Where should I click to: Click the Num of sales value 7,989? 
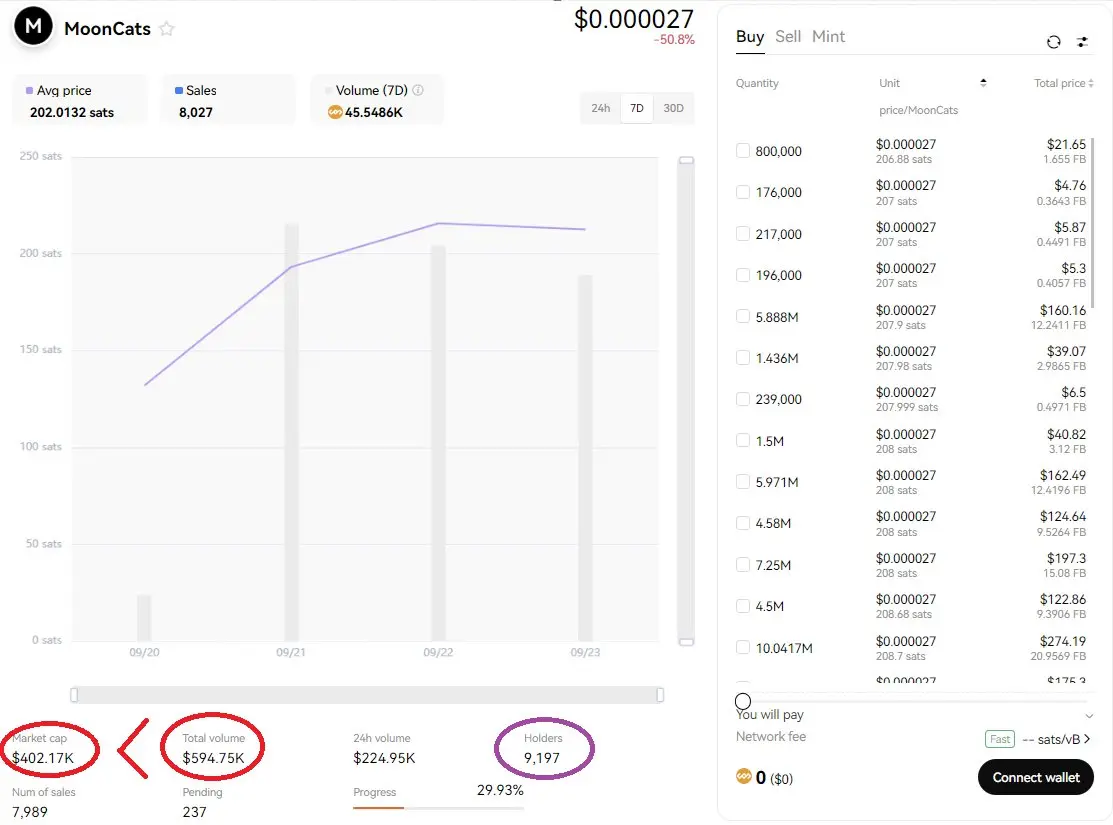[x=30, y=812]
